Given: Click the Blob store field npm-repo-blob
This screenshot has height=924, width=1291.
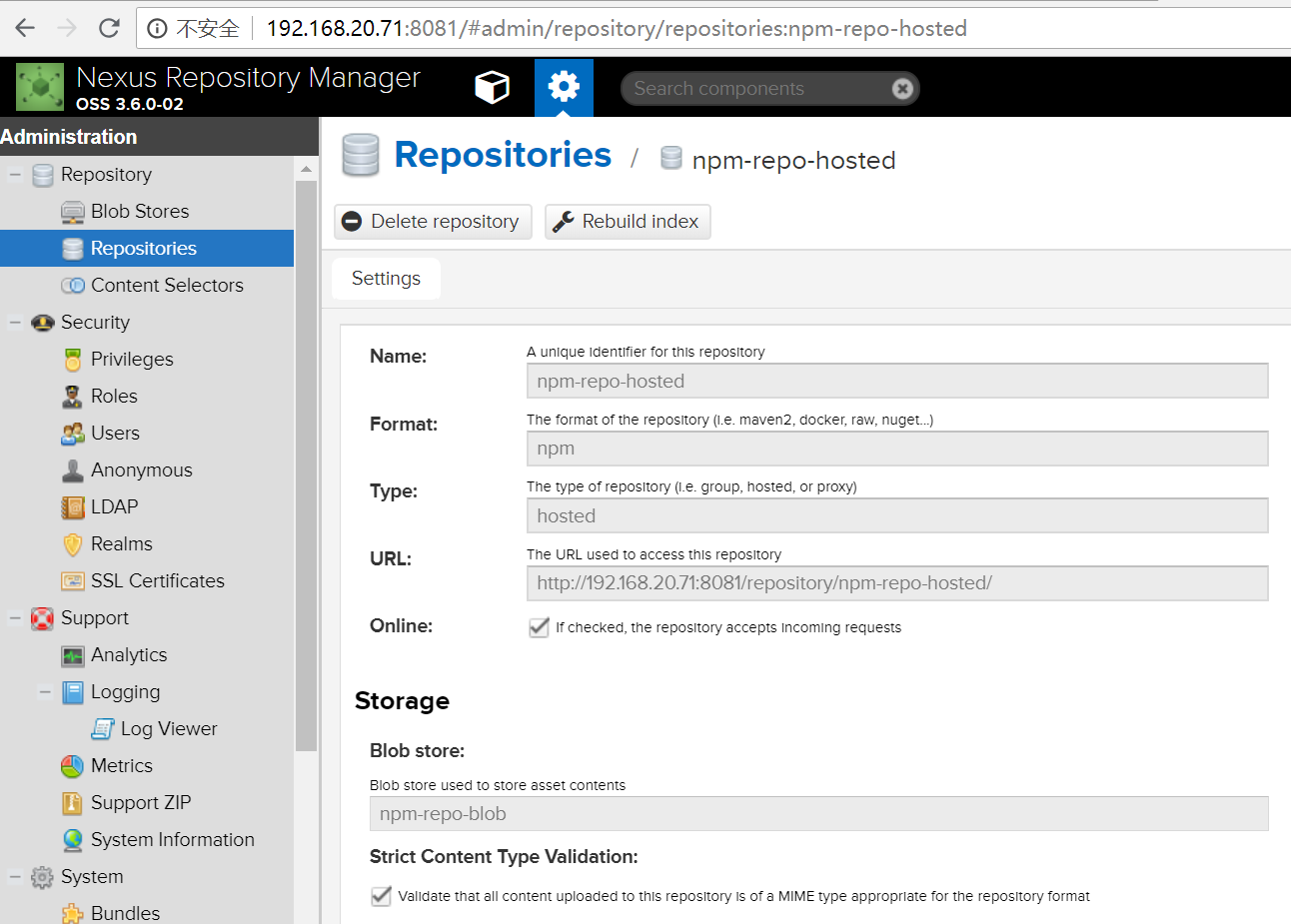Looking at the screenshot, I should tap(818, 814).
